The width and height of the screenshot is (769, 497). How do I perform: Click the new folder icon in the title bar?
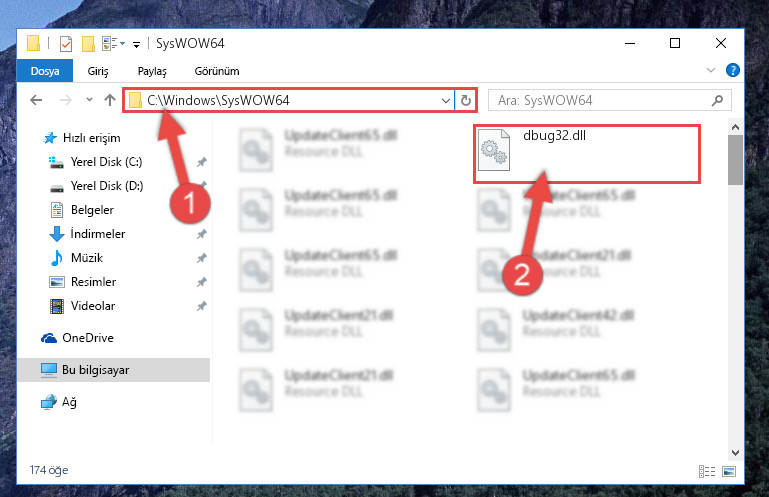tap(88, 44)
